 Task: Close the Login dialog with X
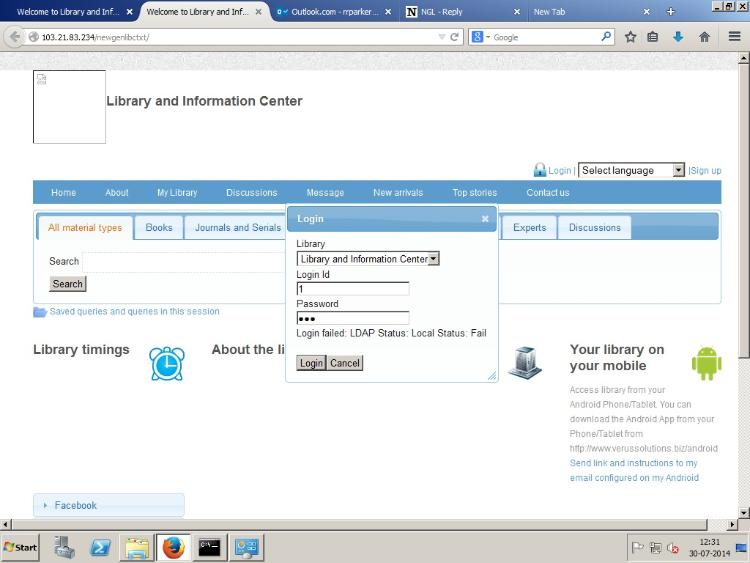[x=485, y=218]
